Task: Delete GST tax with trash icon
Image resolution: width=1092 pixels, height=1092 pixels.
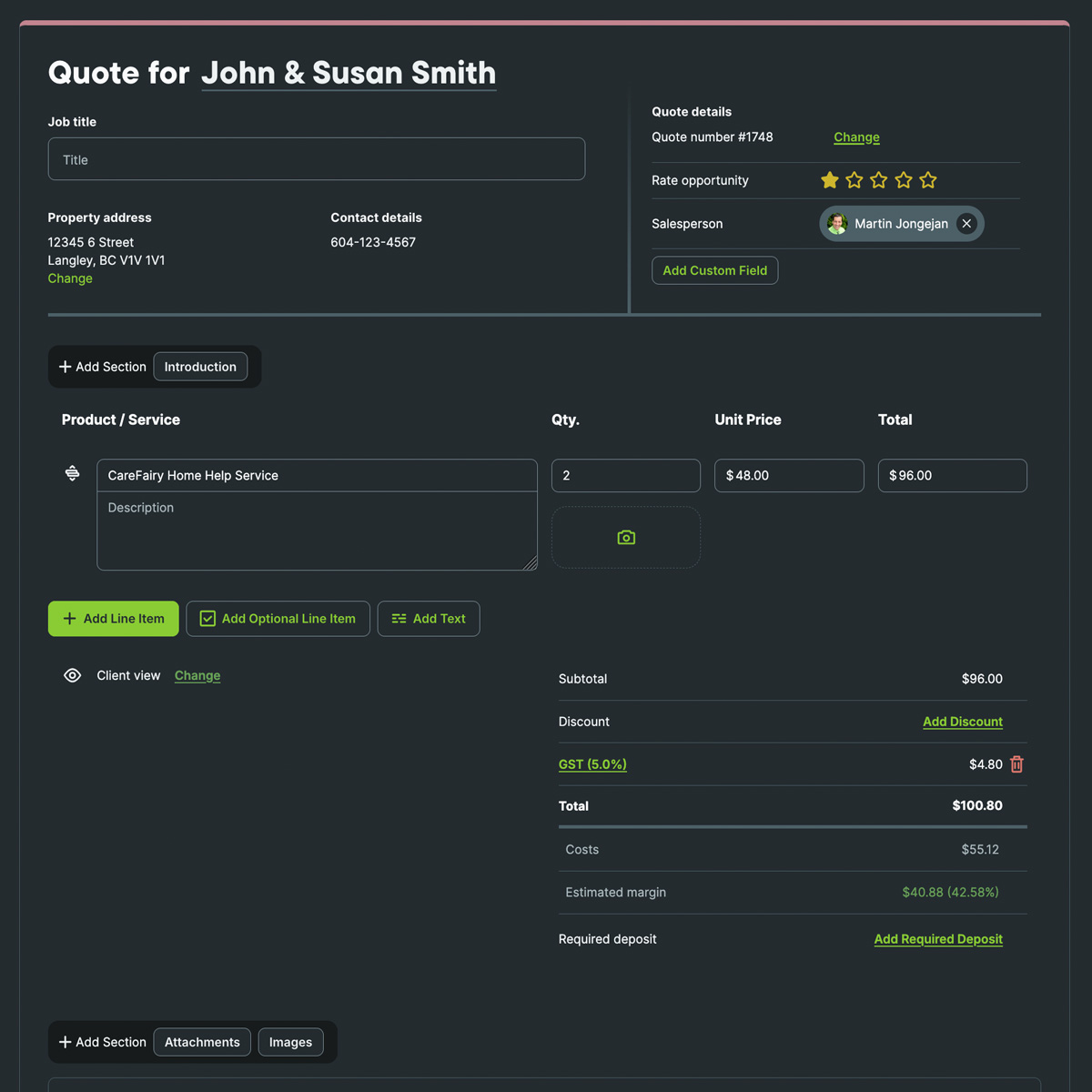Action: coord(1016,764)
